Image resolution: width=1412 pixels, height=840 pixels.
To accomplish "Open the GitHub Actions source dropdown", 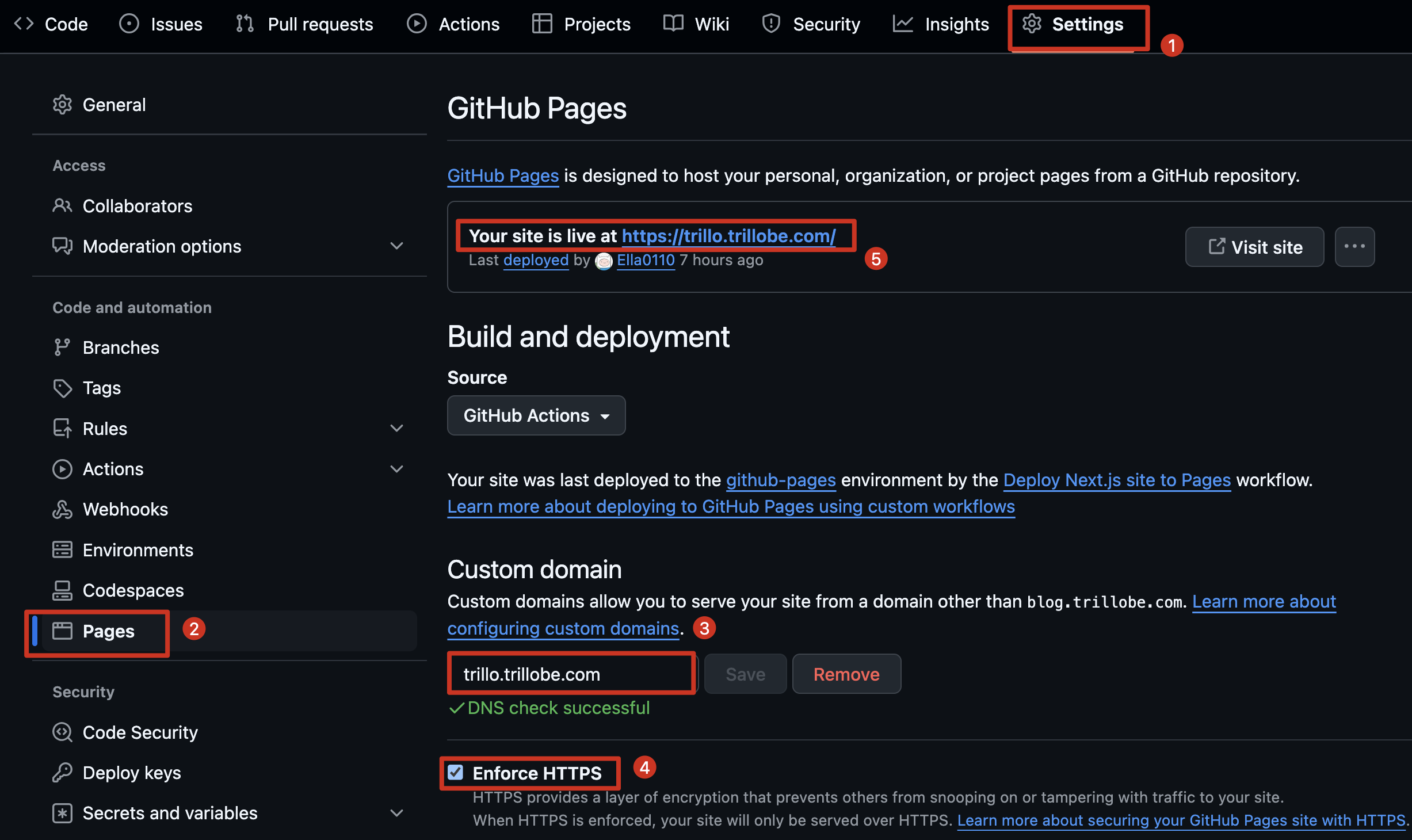I will pyautogui.click(x=536, y=415).
